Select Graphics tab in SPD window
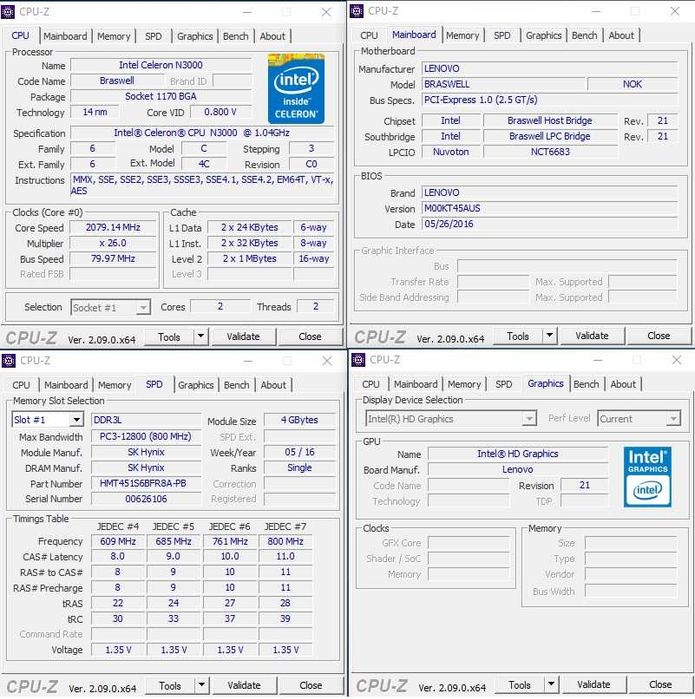 [x=196, y=385]
